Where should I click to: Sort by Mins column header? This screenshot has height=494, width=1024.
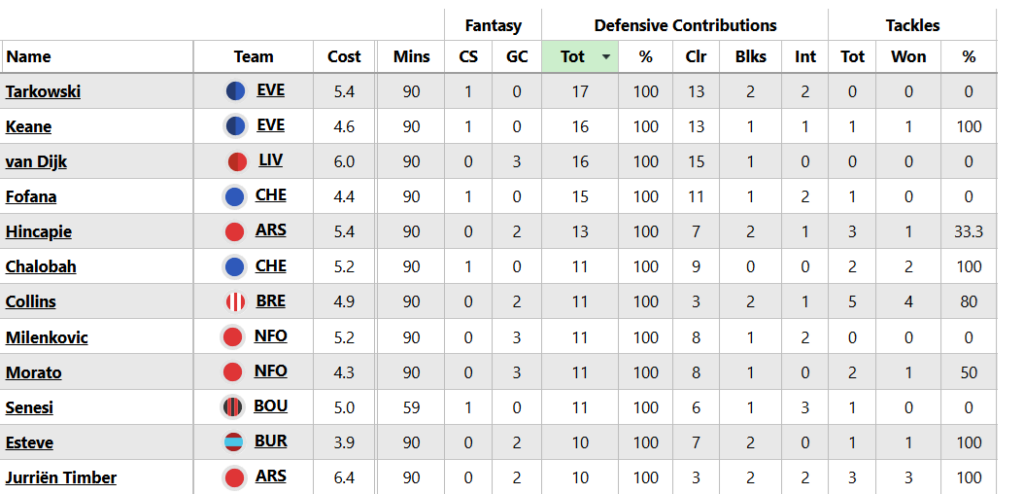tap(411, 57)
